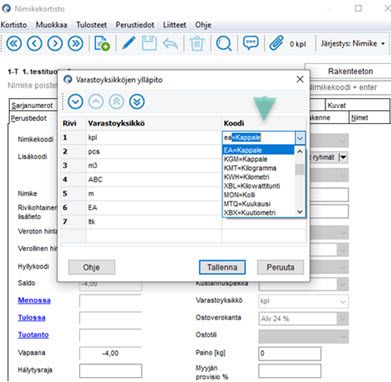Go to first record with double-left arrow
This screenshot has width=391, height=382.
pyautogui.click(x=14, y=43)
